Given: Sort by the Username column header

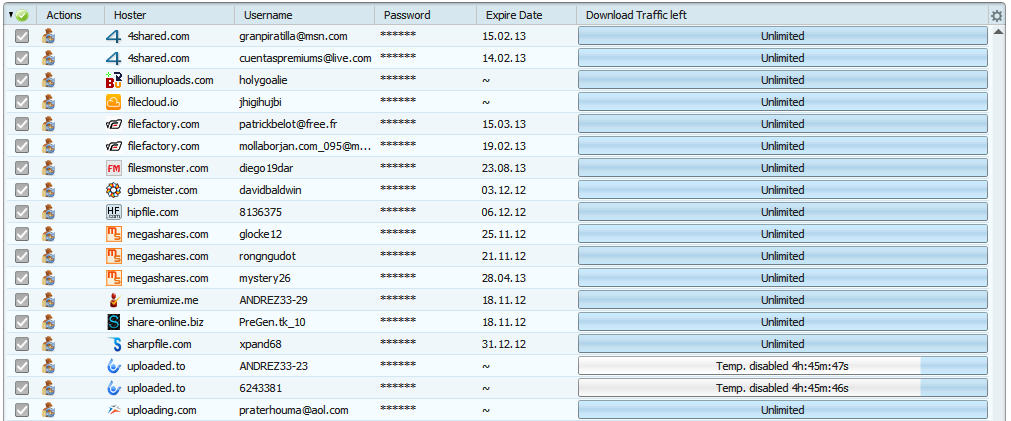Looking at the screenshot, I should pos(304,15).
